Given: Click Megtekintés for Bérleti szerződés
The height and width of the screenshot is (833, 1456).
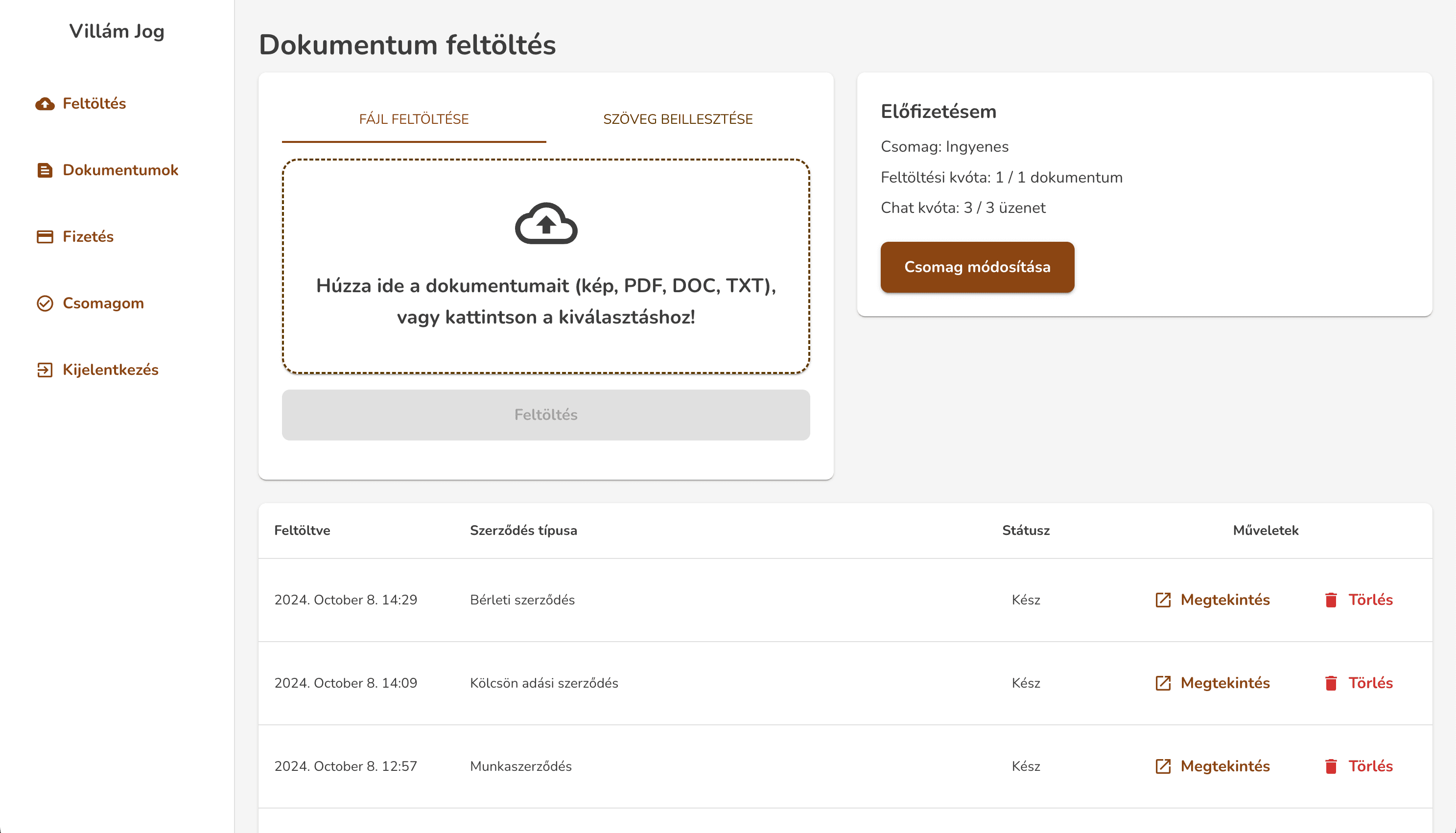Looking at the screenshot, I should point(1212,600).
